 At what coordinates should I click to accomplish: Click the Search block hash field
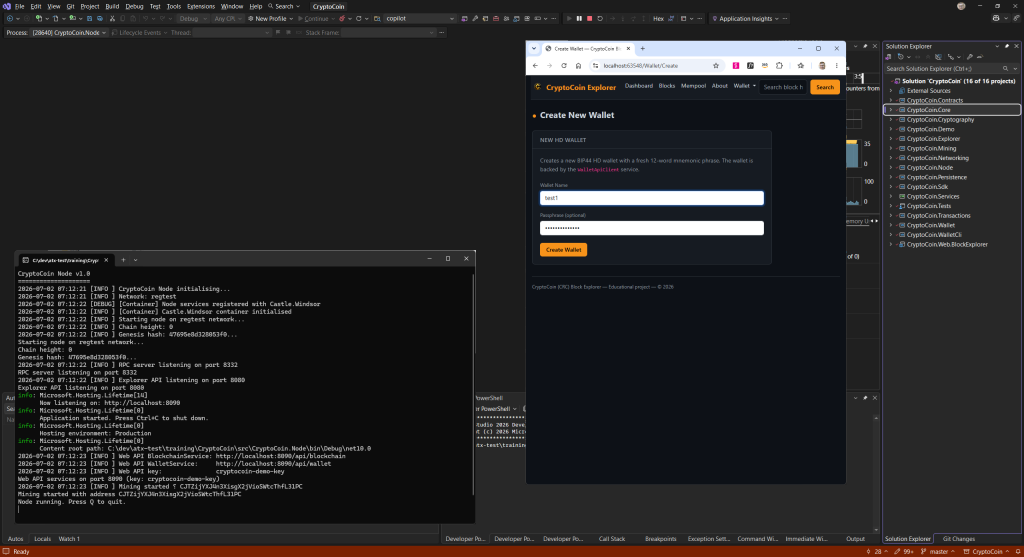click(783, 87)
